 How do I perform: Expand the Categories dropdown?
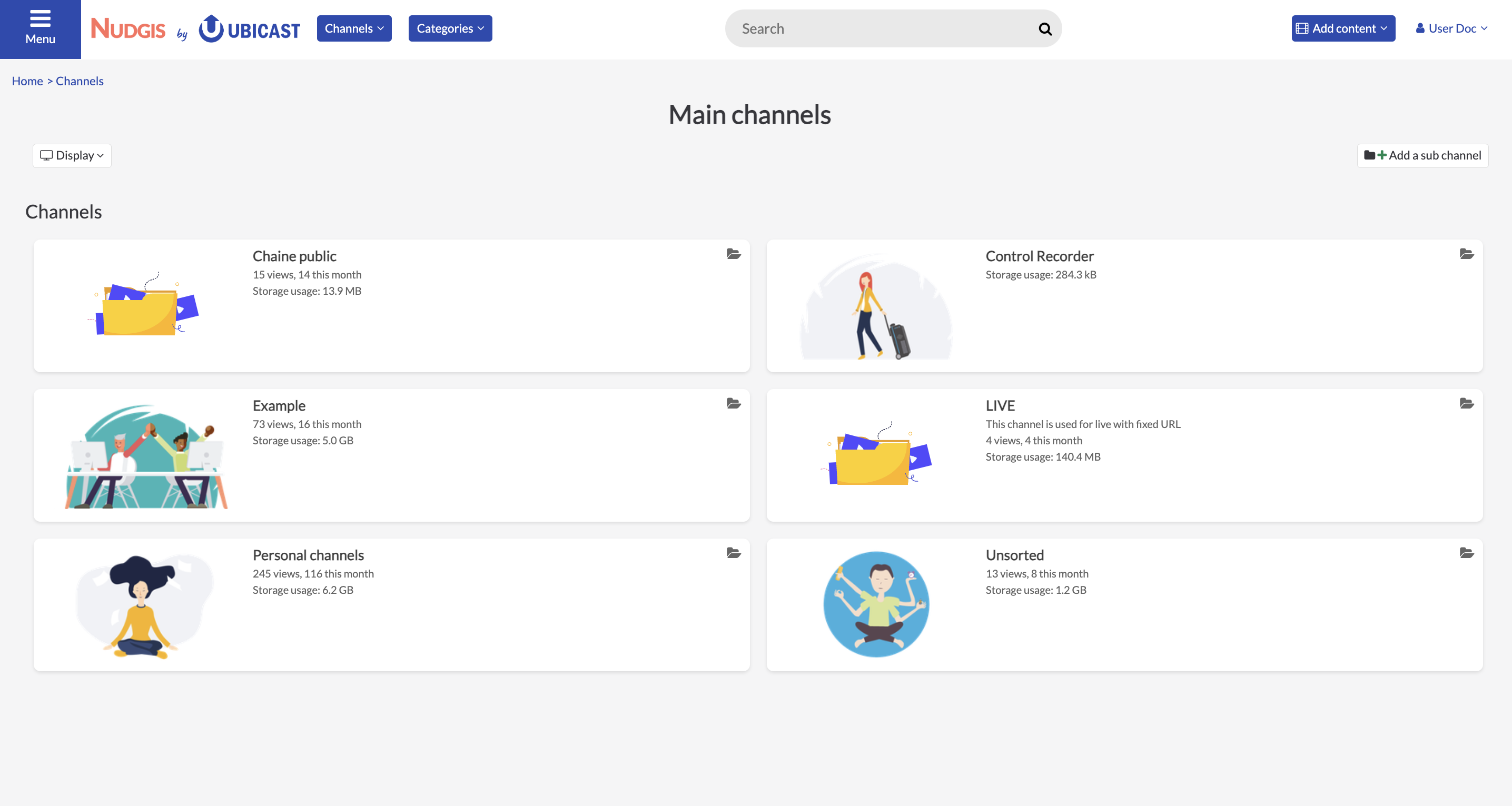(450, 28)
